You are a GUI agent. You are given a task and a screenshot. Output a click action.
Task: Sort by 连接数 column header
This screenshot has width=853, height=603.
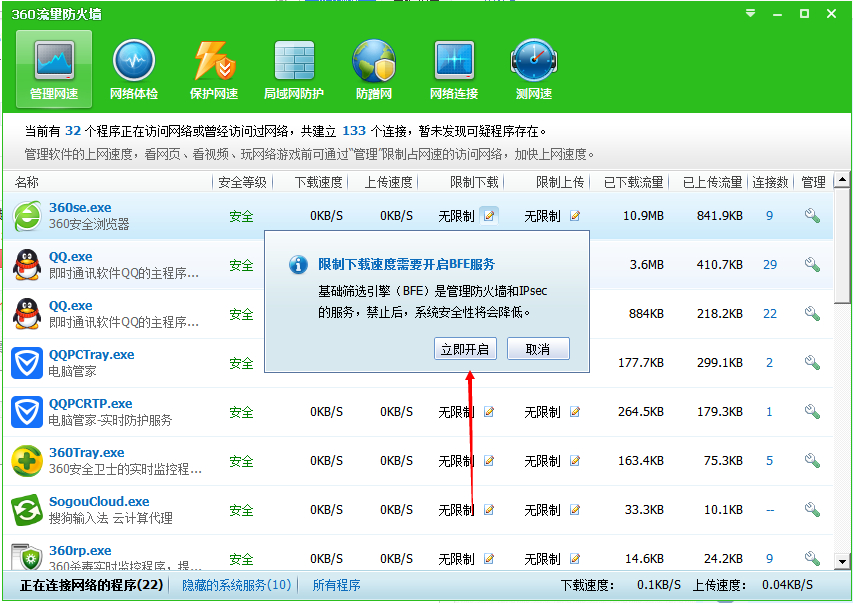coord(770,182)
